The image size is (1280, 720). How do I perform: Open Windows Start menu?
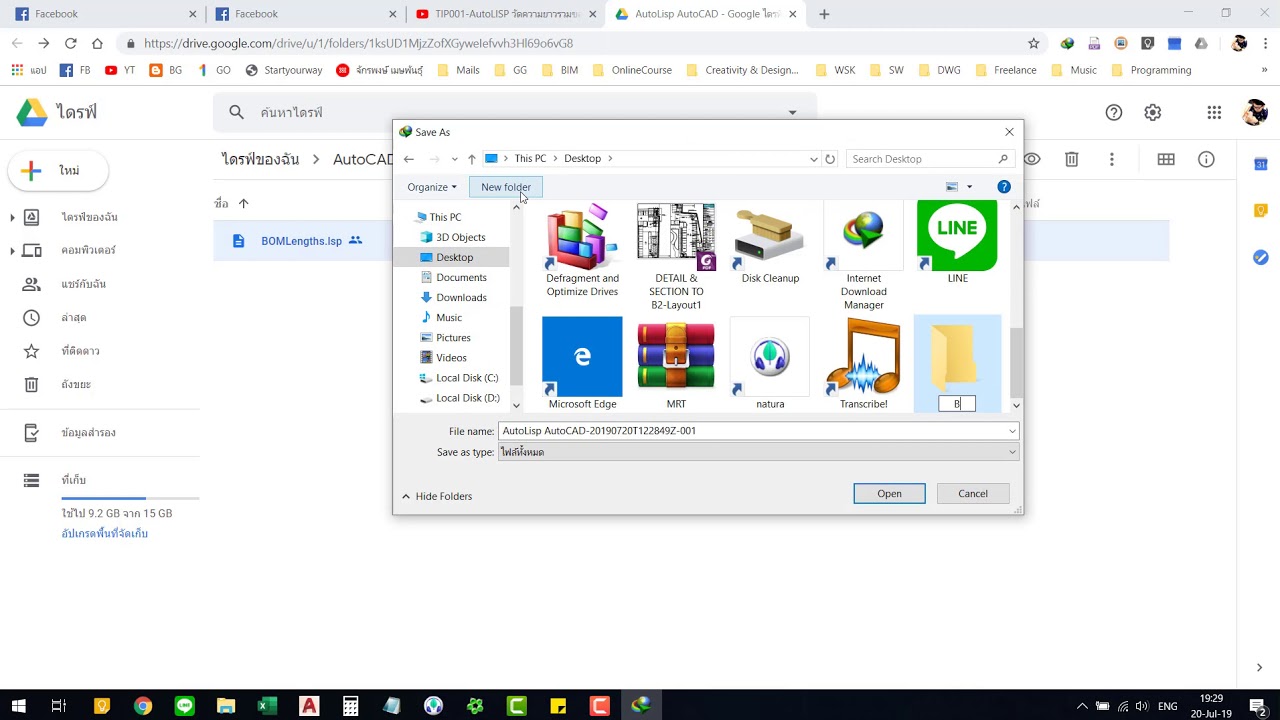pos(18,706)
